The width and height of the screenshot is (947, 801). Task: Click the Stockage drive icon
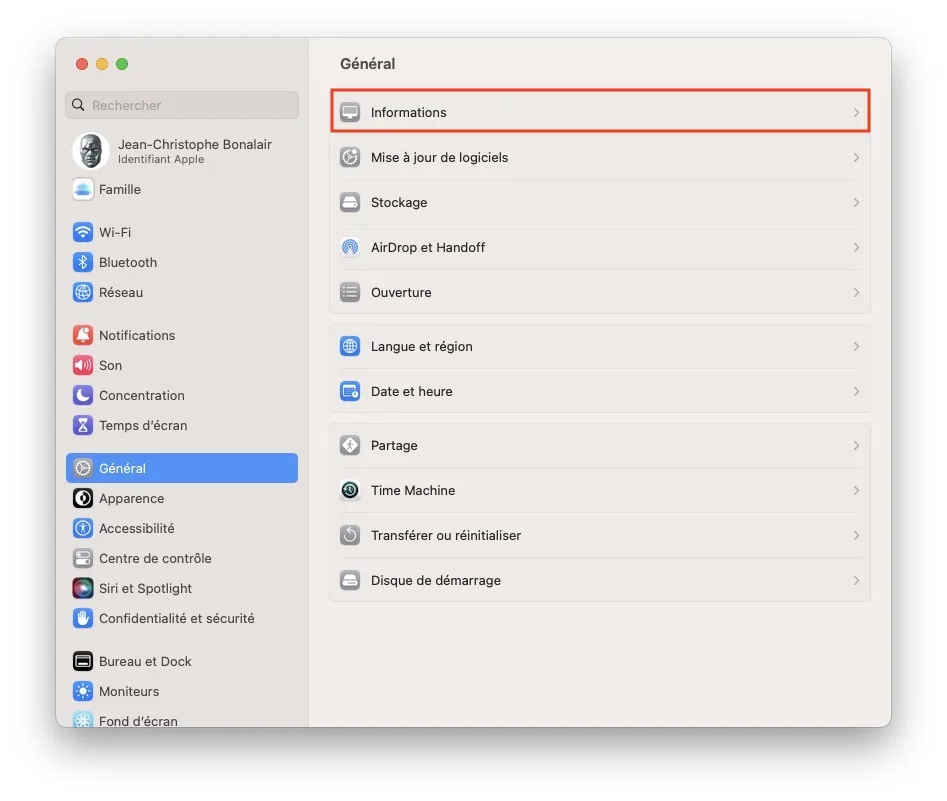coord(350,202)
